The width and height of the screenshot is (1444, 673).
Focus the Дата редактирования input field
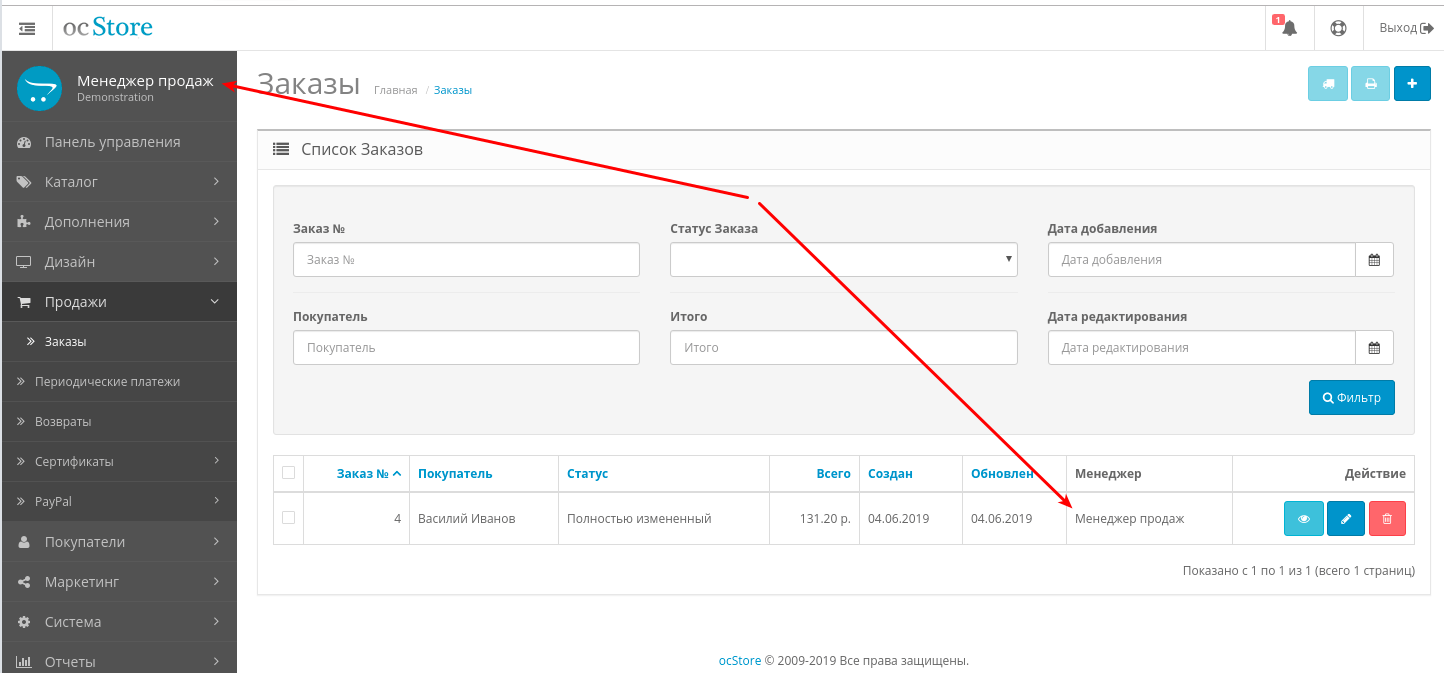pyautogui.click(x=1202, y=348)
